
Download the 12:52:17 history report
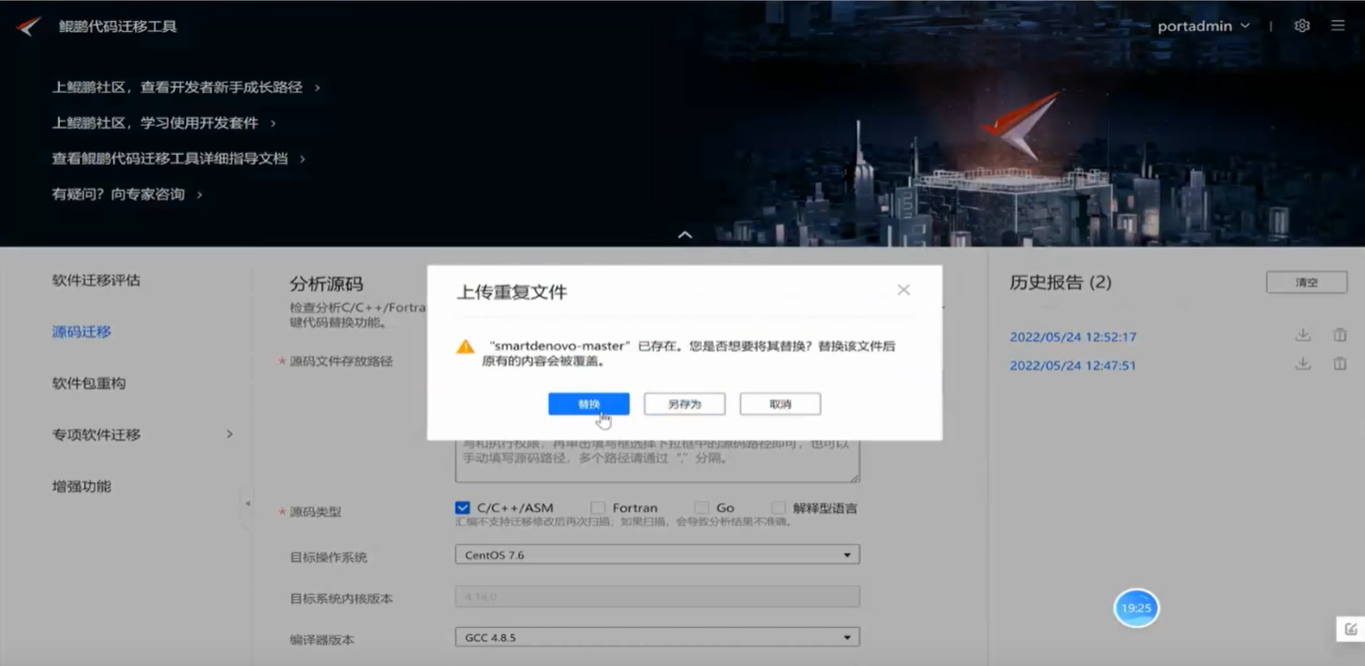point(1303,336)
